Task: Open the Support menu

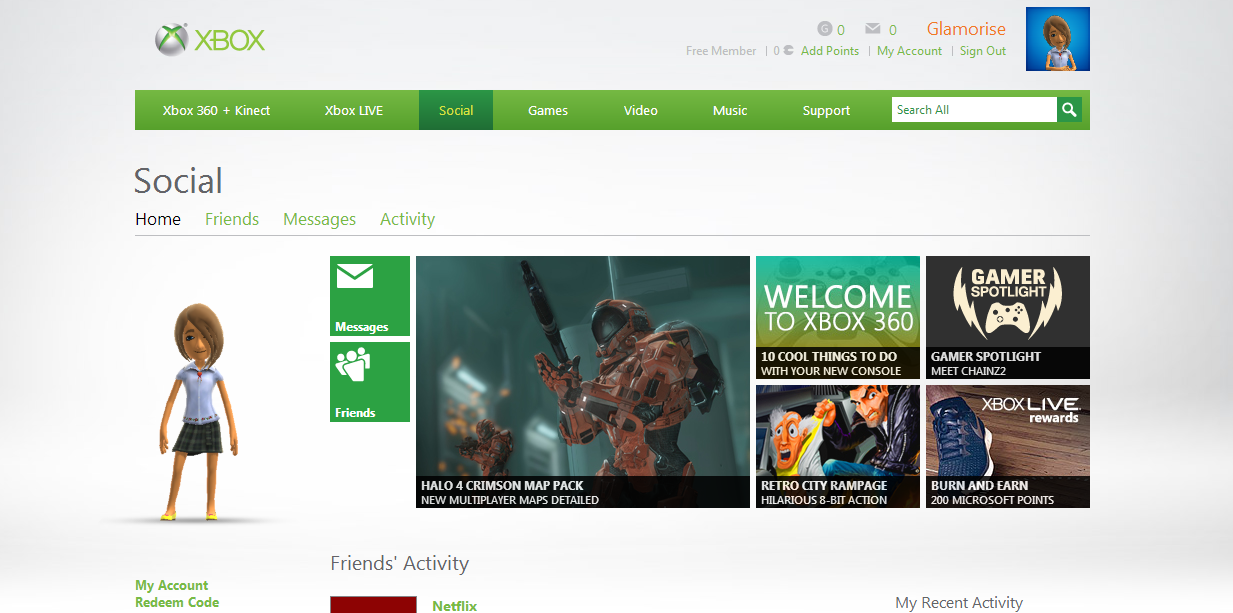Action: pyautogui.click(x=826, y=110)
